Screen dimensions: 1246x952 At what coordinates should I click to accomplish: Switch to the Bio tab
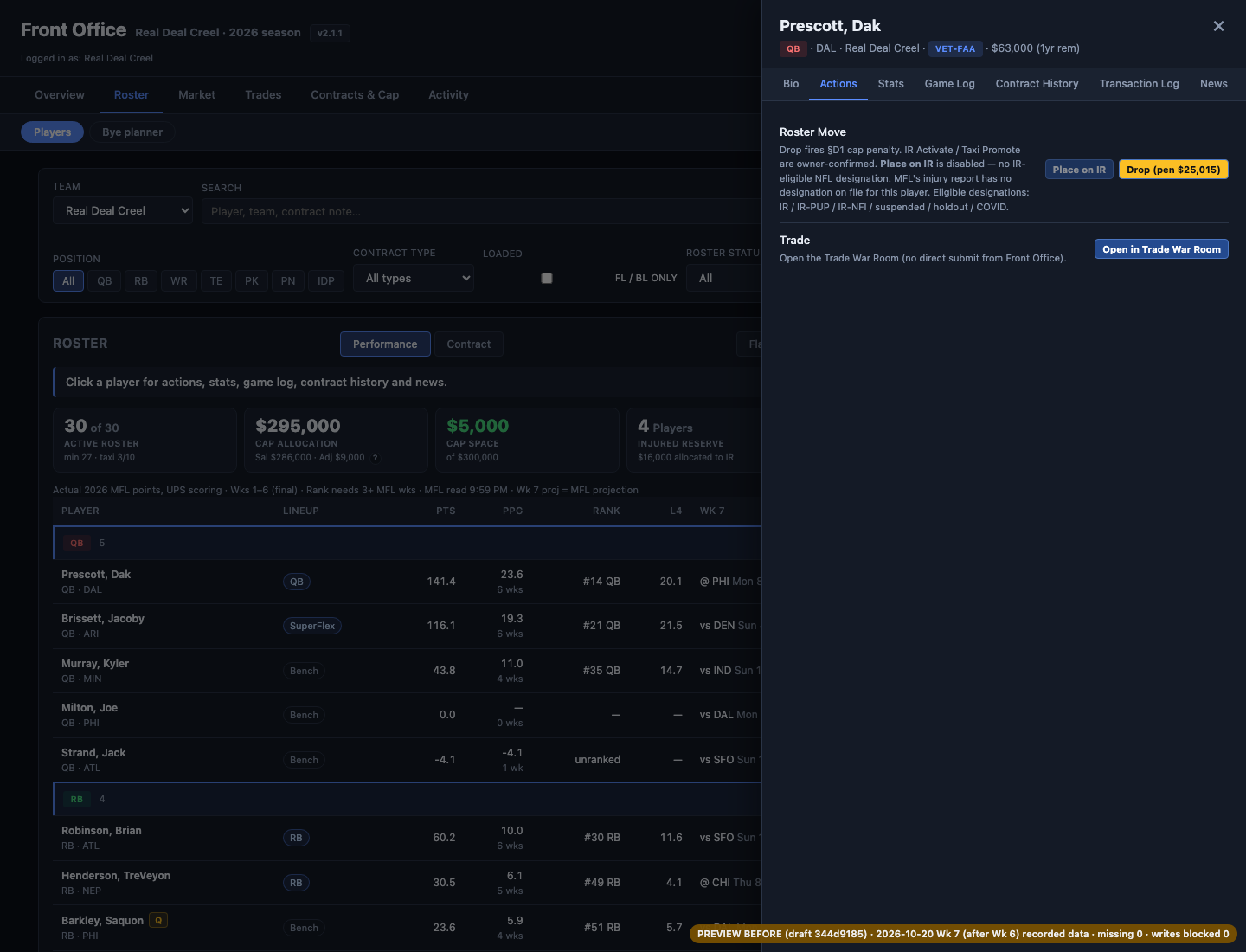[x=791, y=84]
